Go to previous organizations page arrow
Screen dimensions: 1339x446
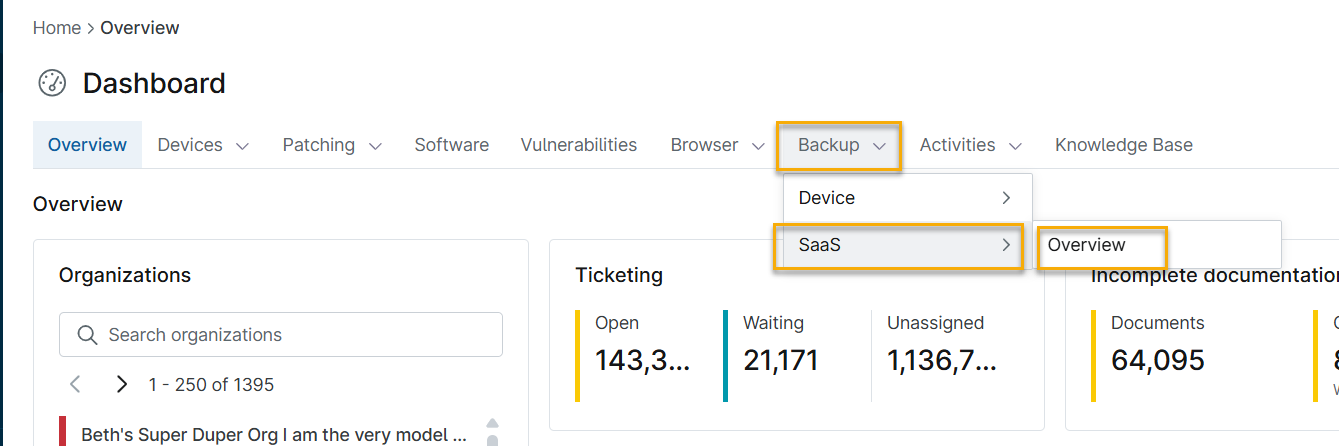tap(75, 384)
